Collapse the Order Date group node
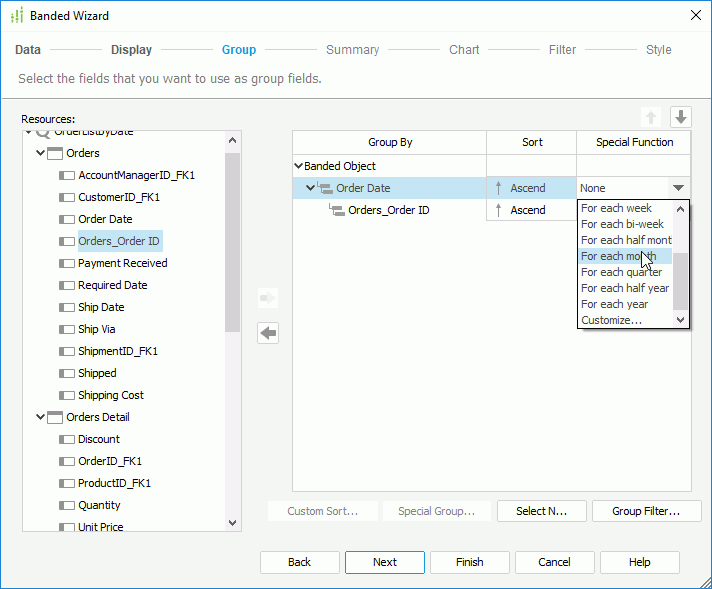 [310, 188]
